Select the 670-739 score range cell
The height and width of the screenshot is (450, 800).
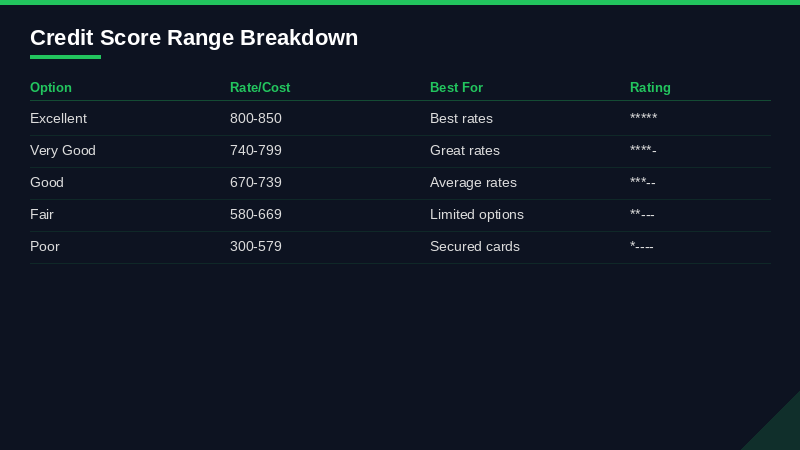[256, 183]
